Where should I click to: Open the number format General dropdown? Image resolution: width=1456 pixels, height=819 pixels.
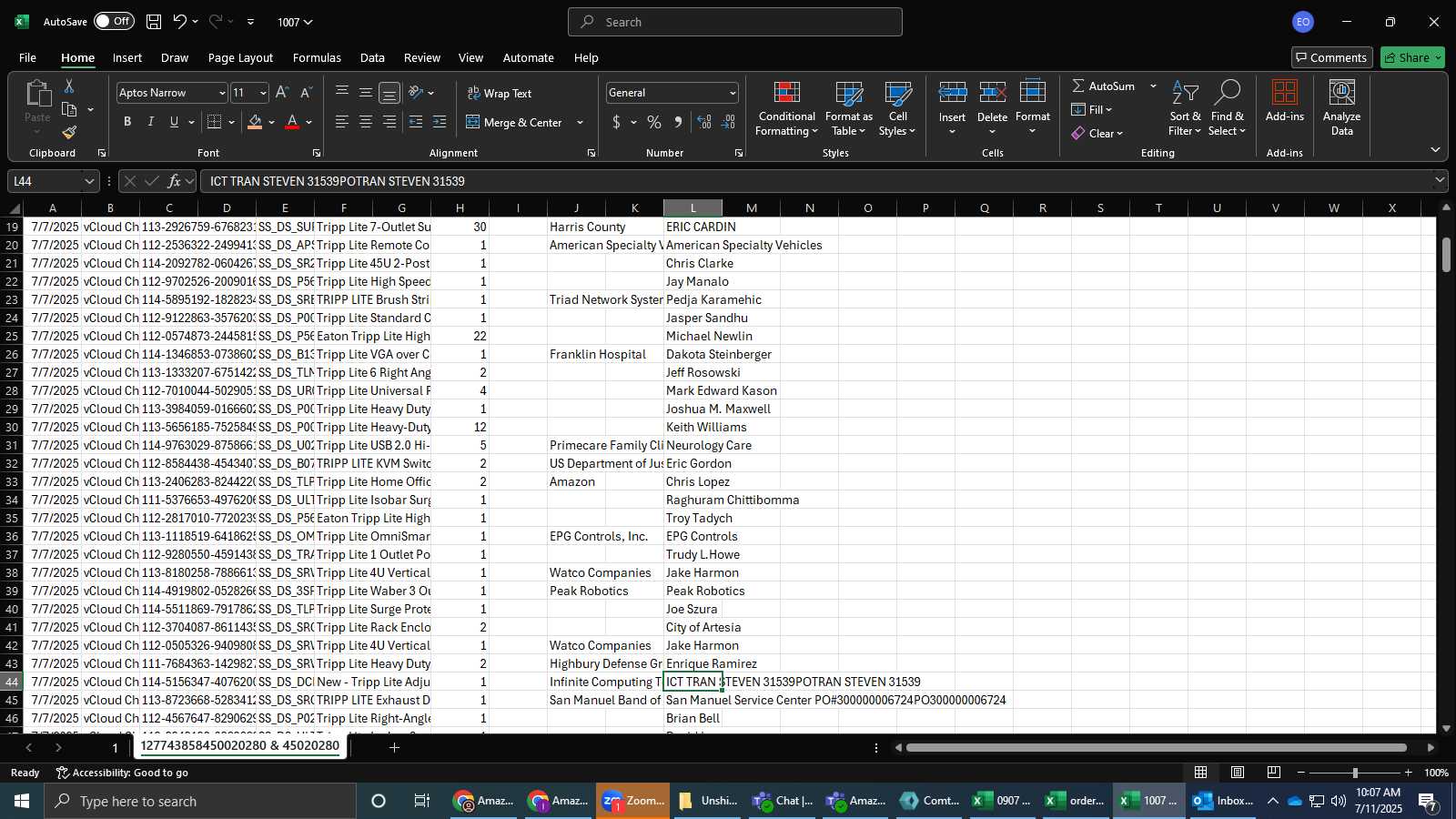click(x=733, y=93)
